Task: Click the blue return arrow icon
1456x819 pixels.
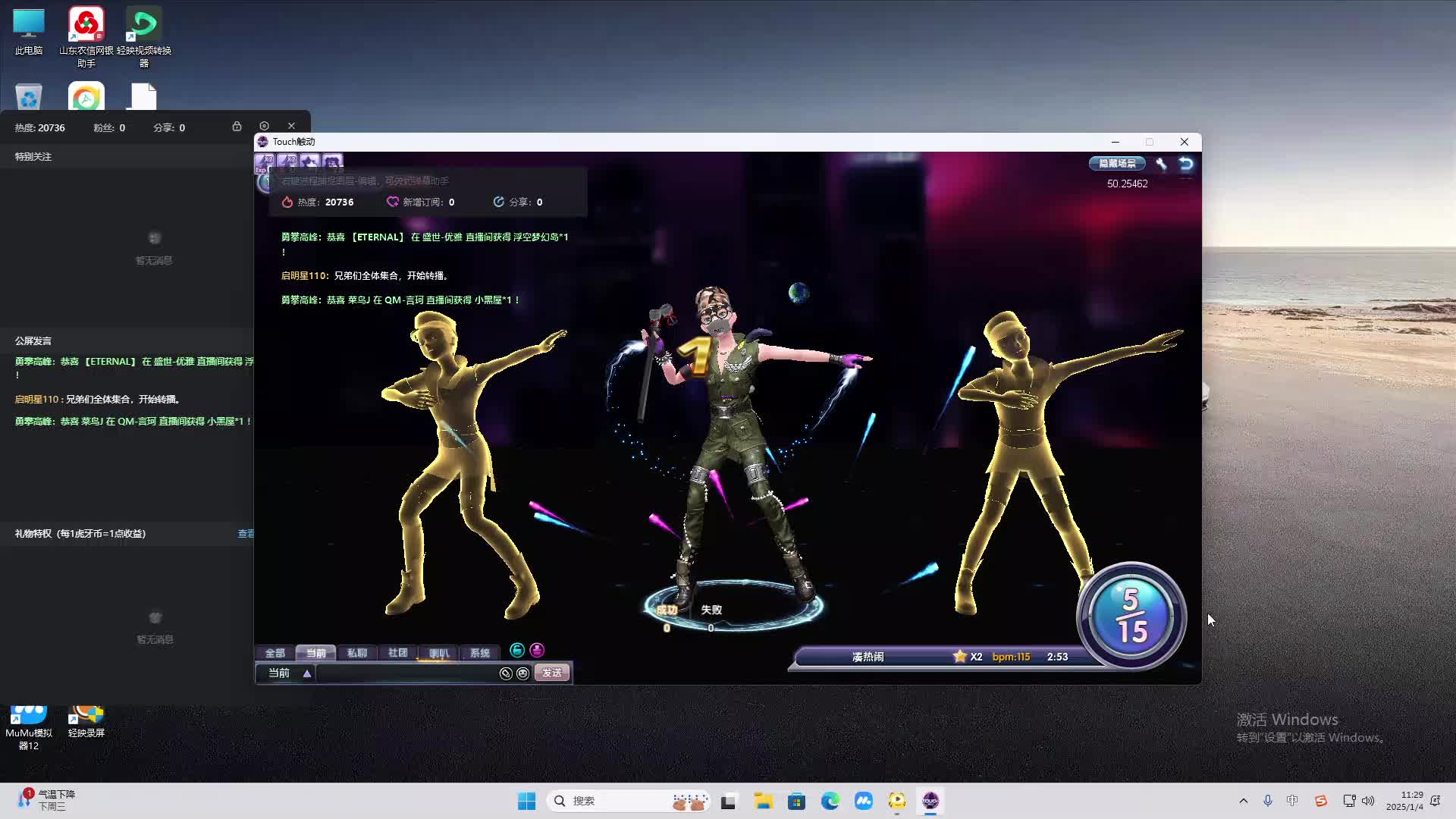Action: (x=1186, y=164)
